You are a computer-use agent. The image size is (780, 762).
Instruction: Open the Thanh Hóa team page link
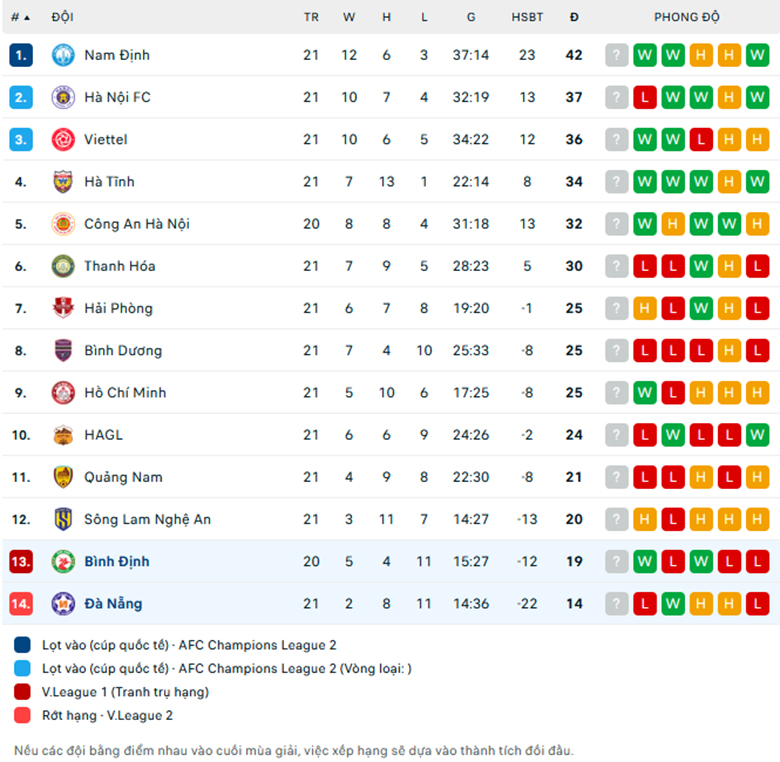(119, 267)
